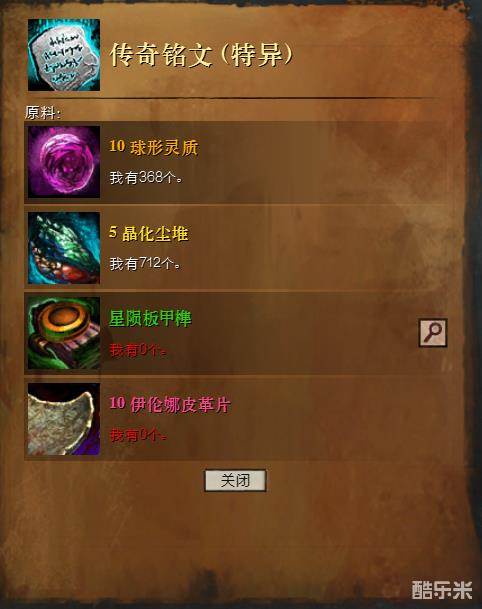Click the 传奇铭文（特异）title text
Screen dimensions: 482x609
pyautogui.click(x=201, y=55)
